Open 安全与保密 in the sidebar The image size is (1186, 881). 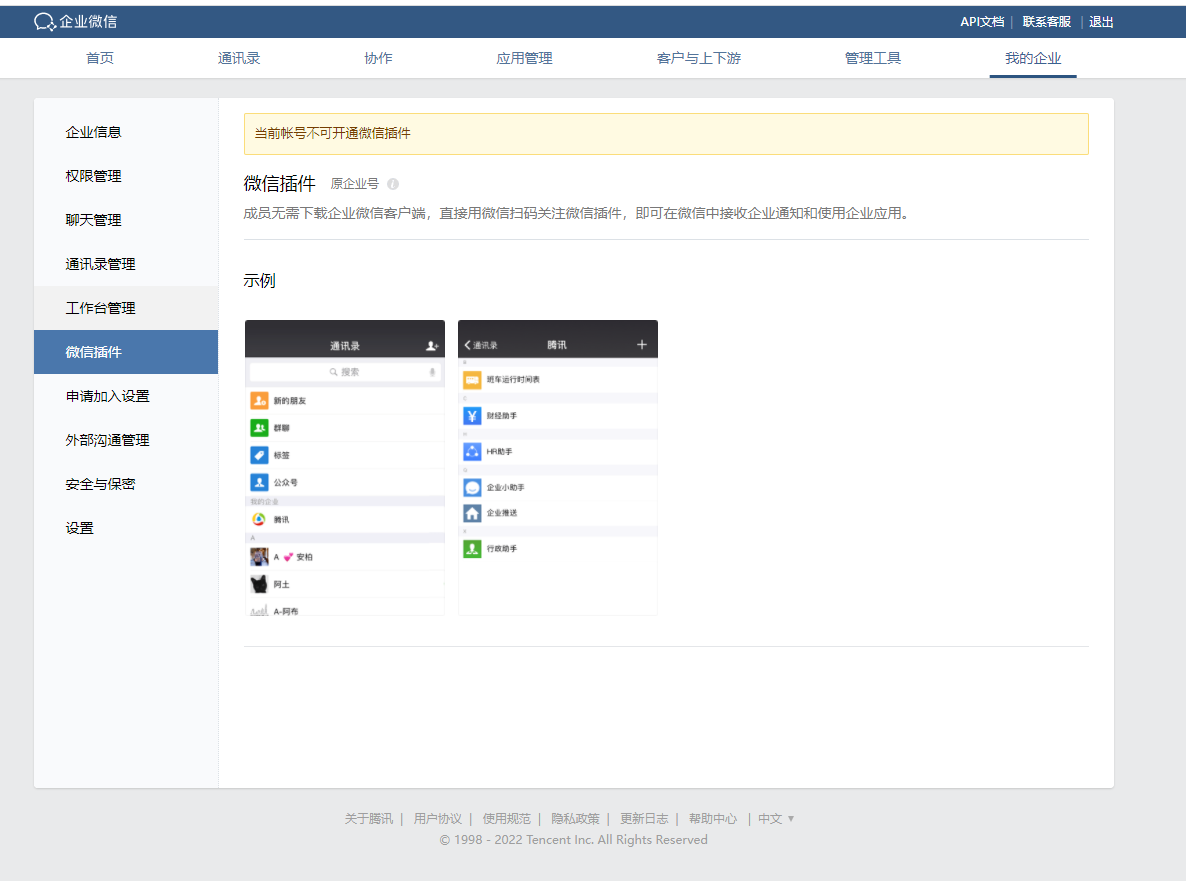tap(126, 483)
